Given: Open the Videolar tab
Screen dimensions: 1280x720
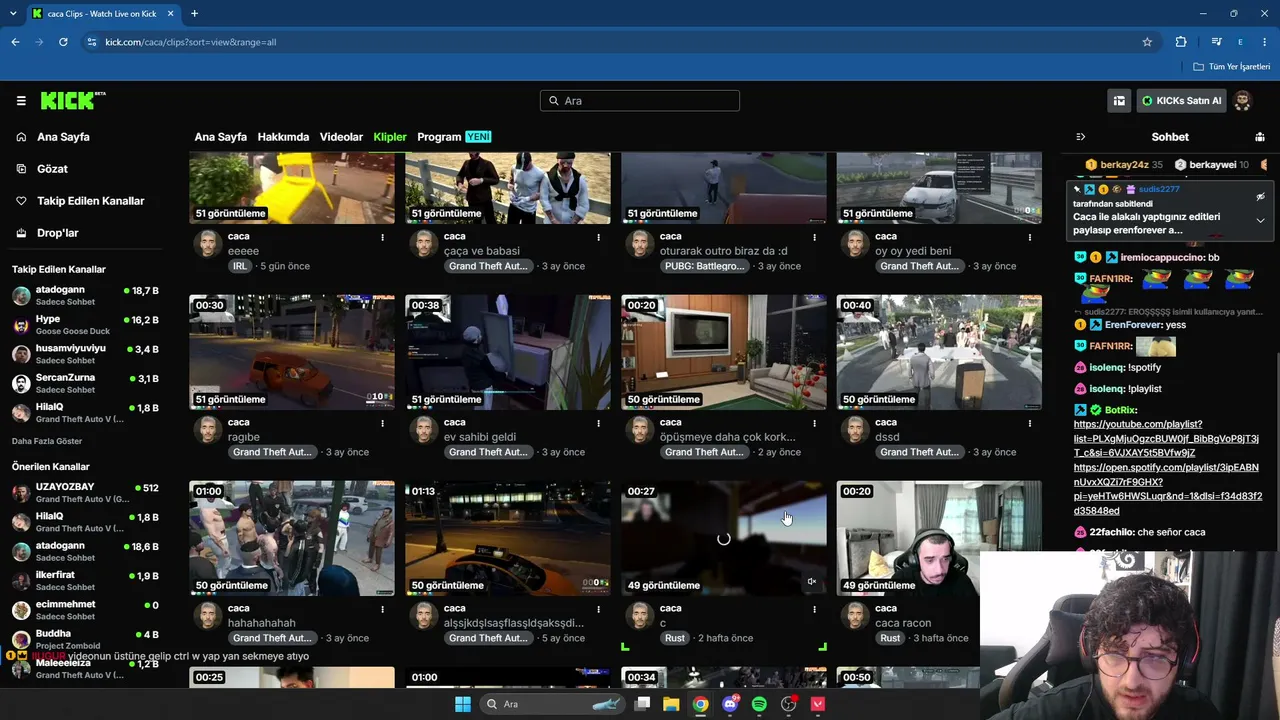Looking at the screenshot, I should pos(341,137).
